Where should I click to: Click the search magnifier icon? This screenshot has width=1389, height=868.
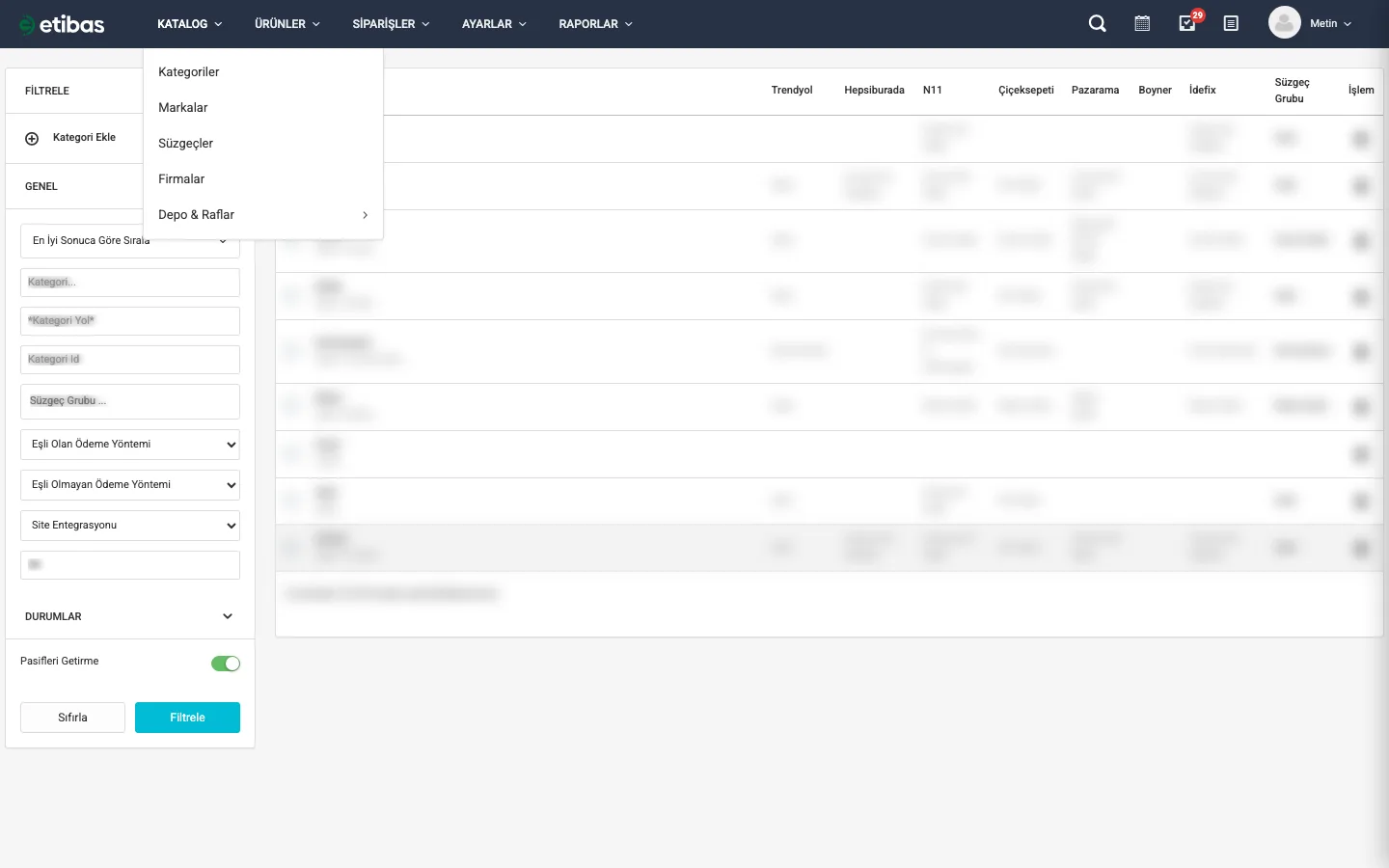(x=1097, y=24)
